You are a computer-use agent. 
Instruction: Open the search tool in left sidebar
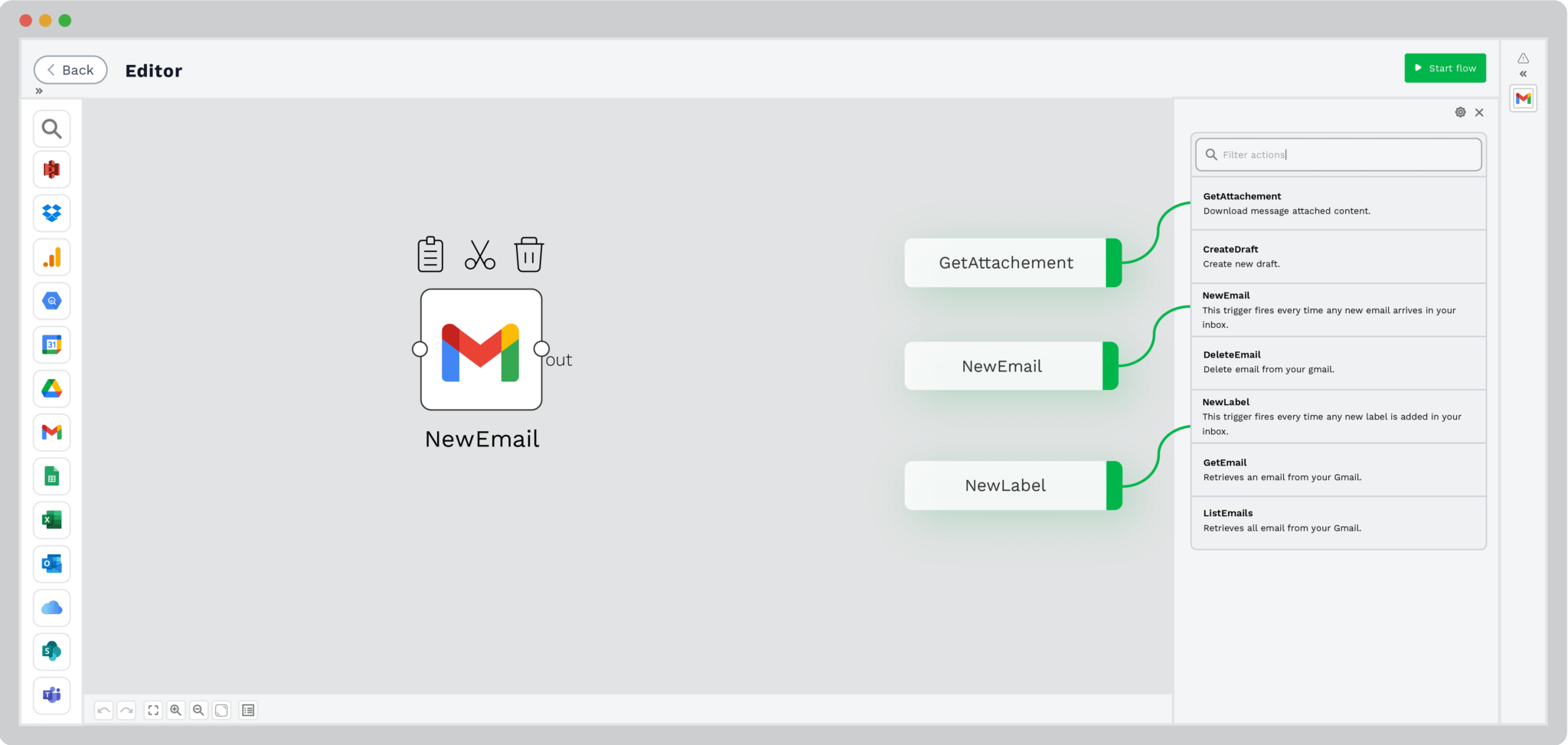51,129
